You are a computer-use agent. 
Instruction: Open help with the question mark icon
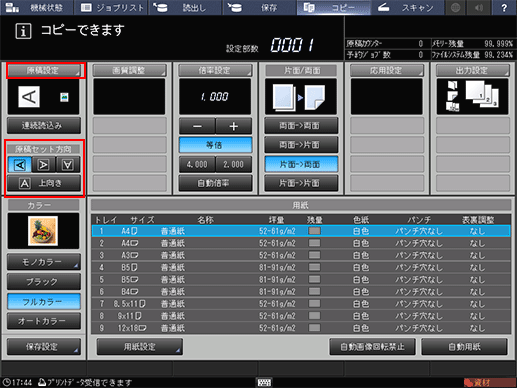(504, 8)
